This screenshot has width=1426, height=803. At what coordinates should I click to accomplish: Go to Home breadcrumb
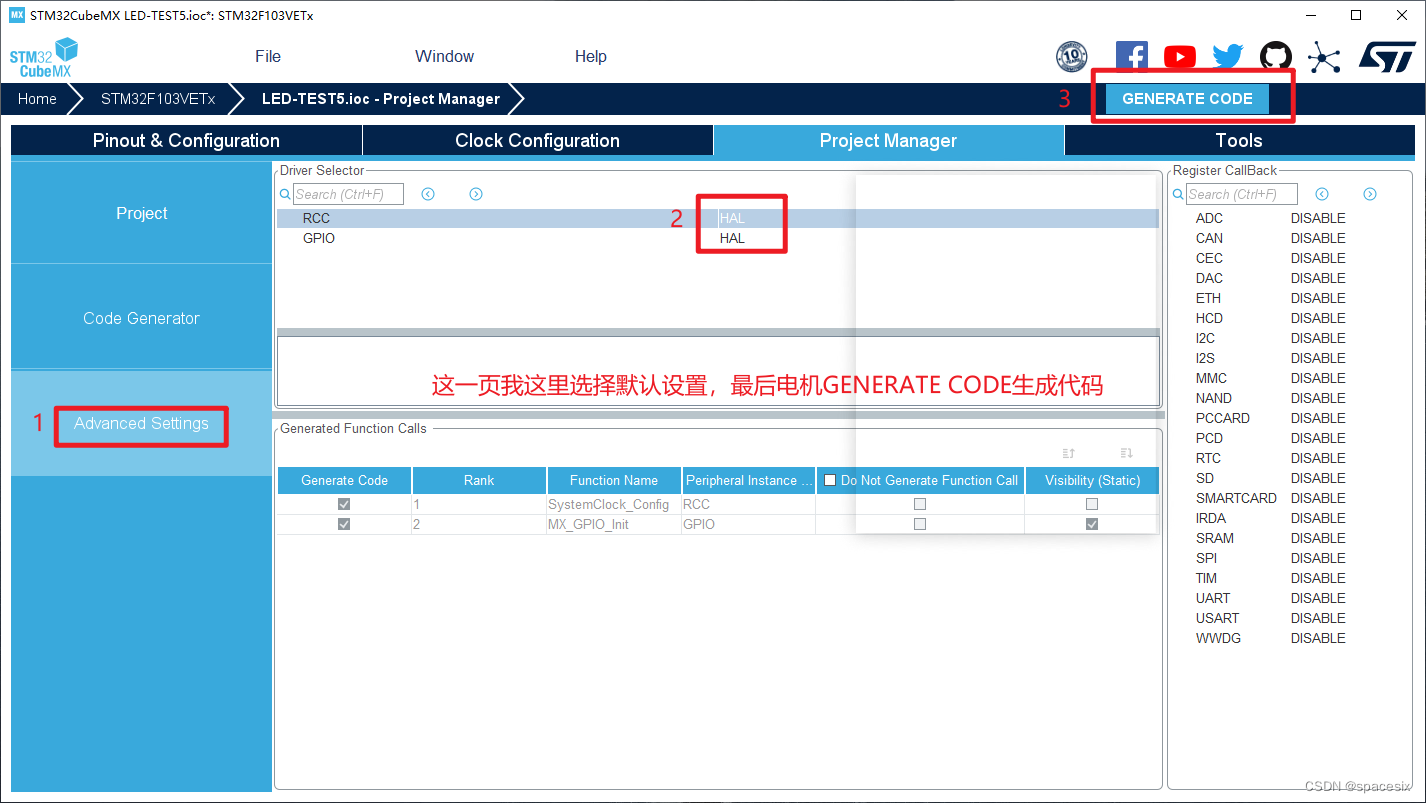tap(37, 99)
